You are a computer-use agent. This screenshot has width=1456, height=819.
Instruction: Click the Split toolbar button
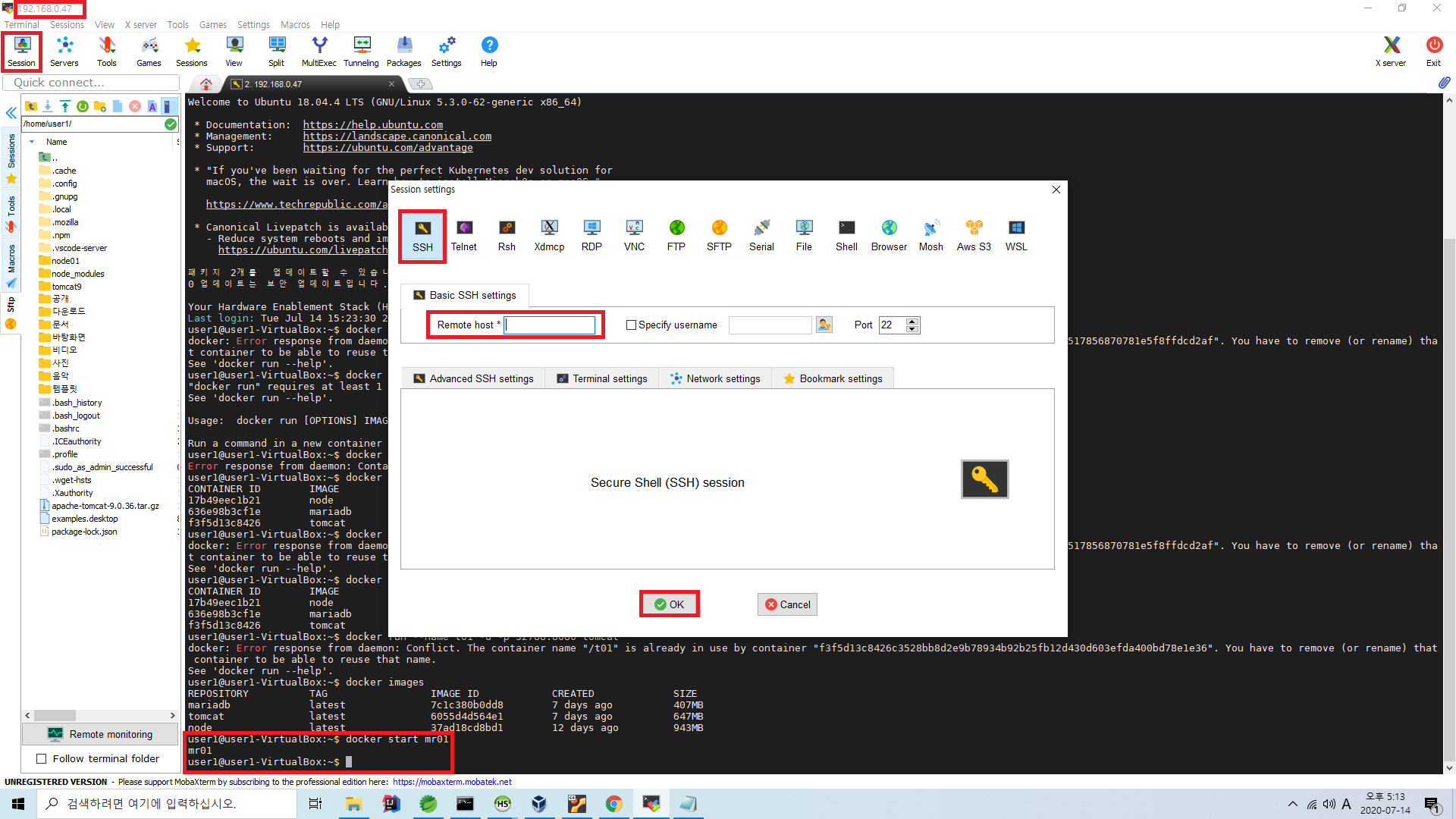(277, 52)
